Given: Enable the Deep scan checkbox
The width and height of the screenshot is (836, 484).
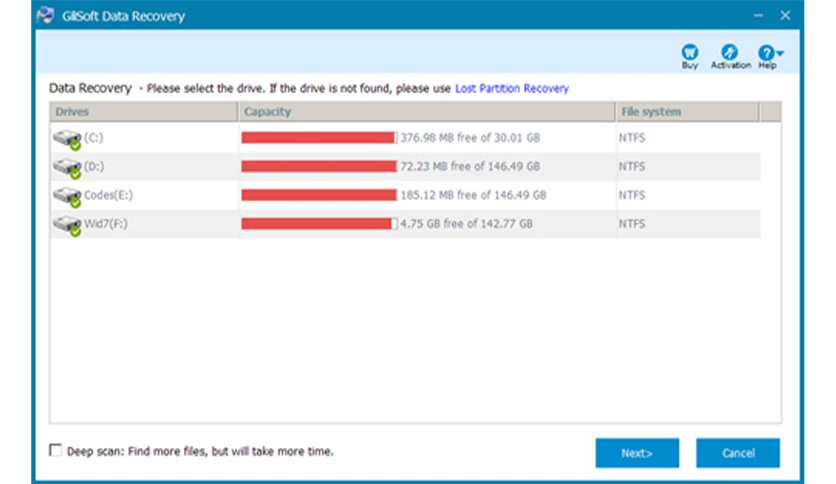Looking at the screenshot, I should (55, 450).
